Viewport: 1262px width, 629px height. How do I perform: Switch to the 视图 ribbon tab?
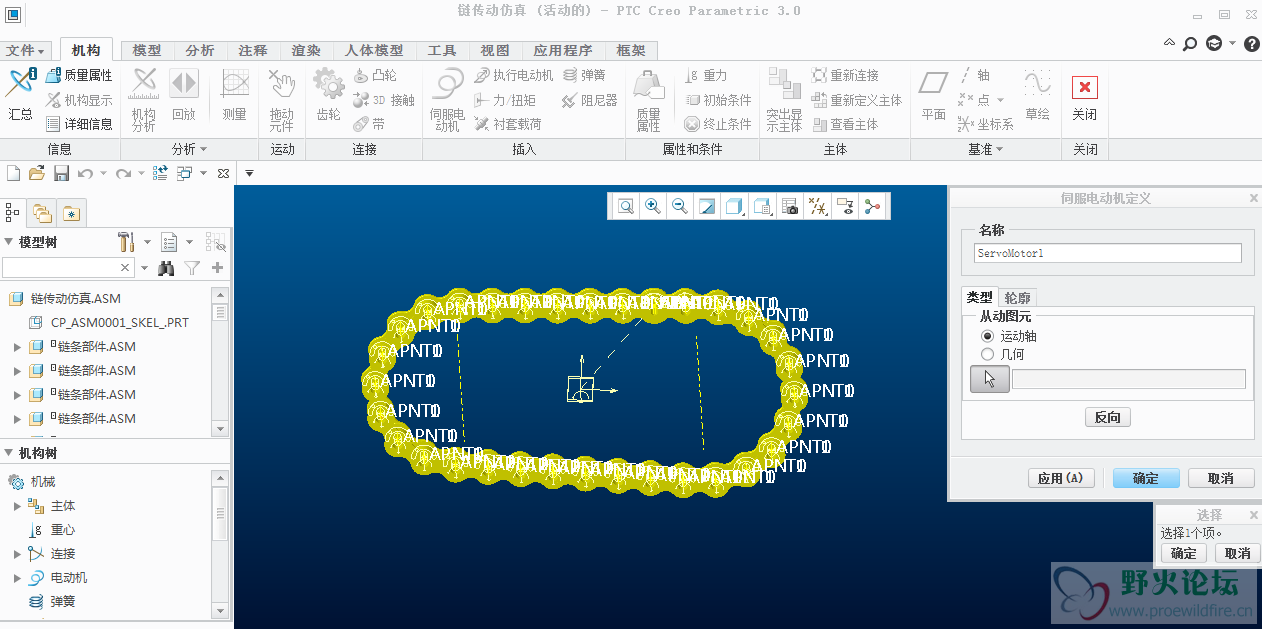[x=495, y=50]
